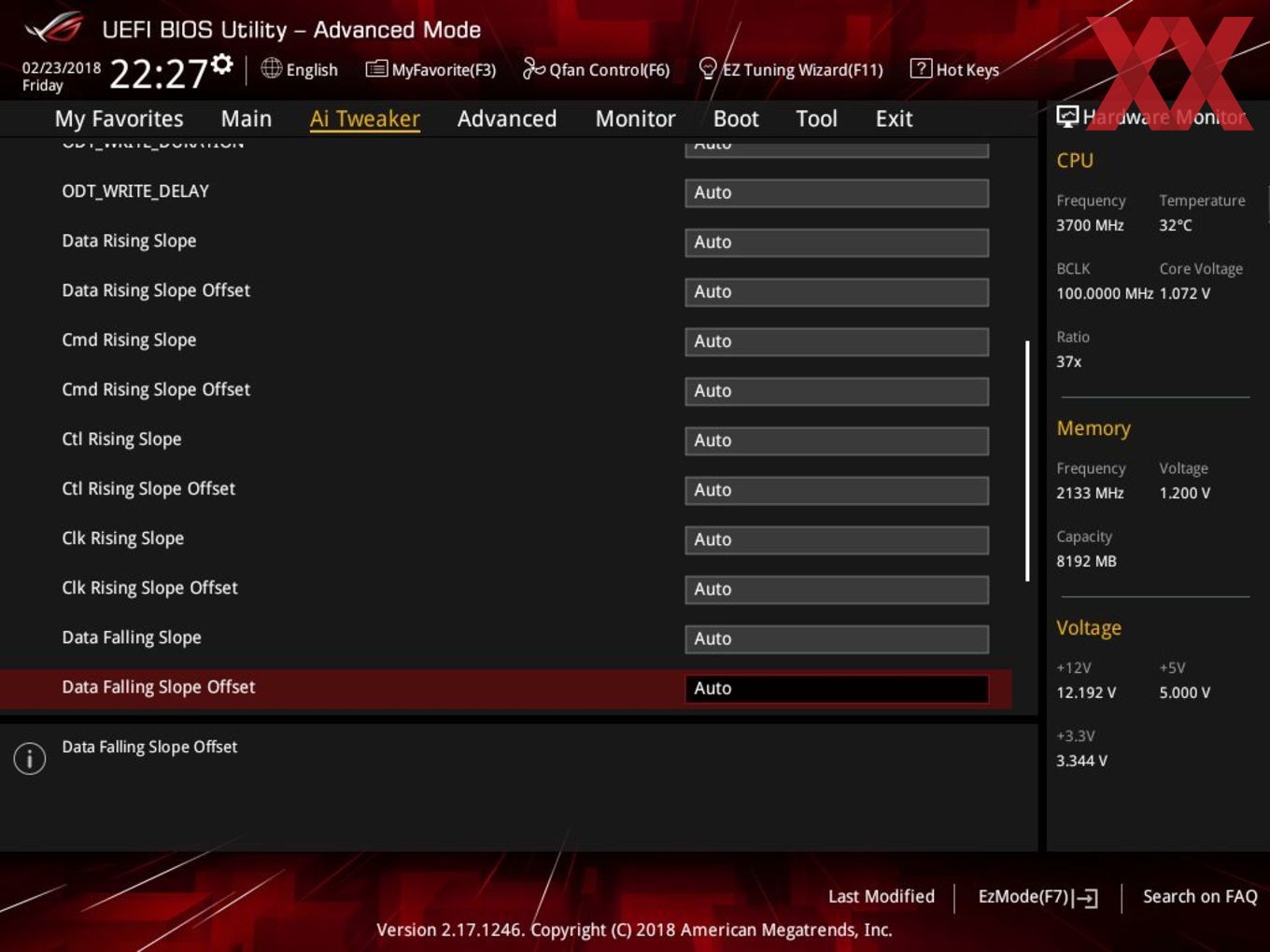
Task: Open My Favorites tab
Action: pyautogui.click(x=119, y=119)
